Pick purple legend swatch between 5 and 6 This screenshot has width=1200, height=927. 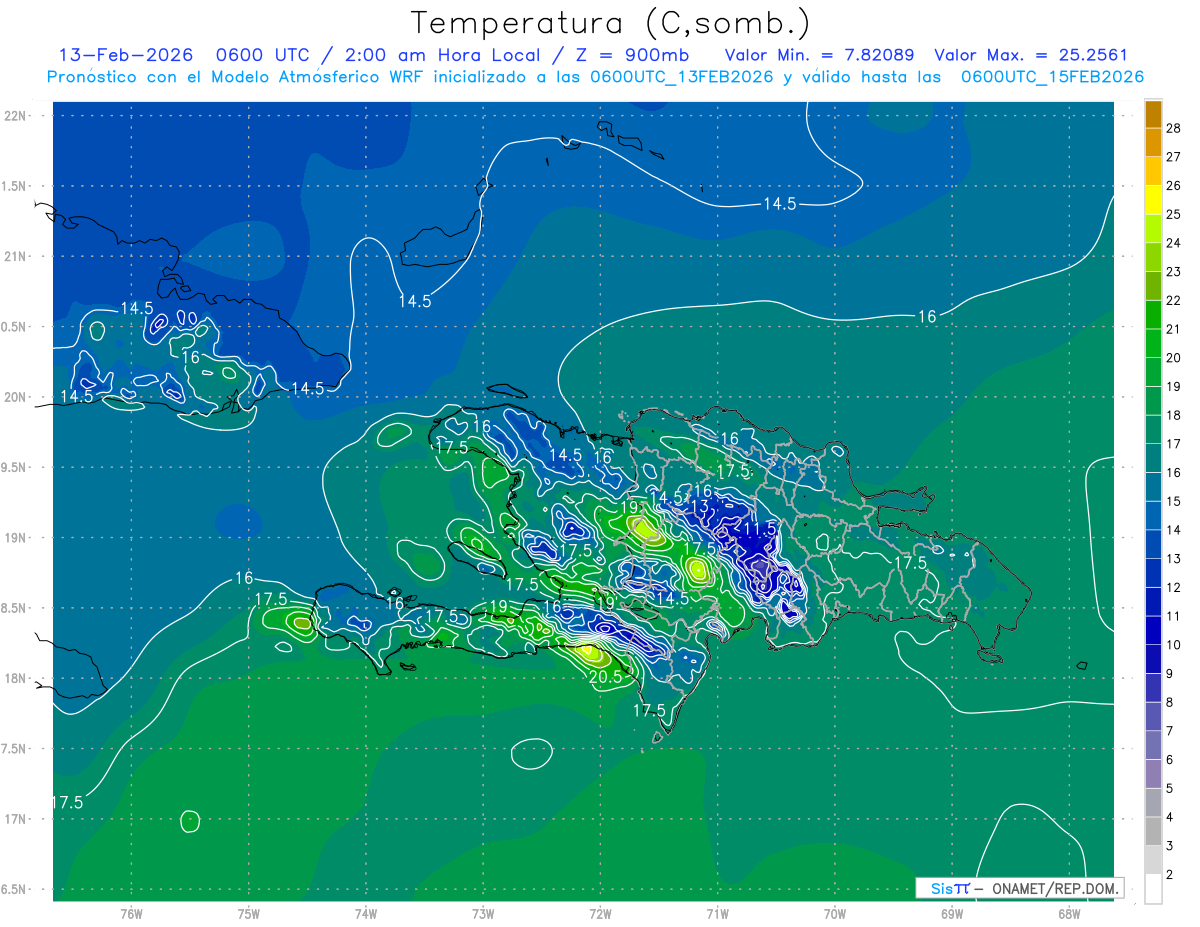pyautogui.click(x=1153, y=774)
